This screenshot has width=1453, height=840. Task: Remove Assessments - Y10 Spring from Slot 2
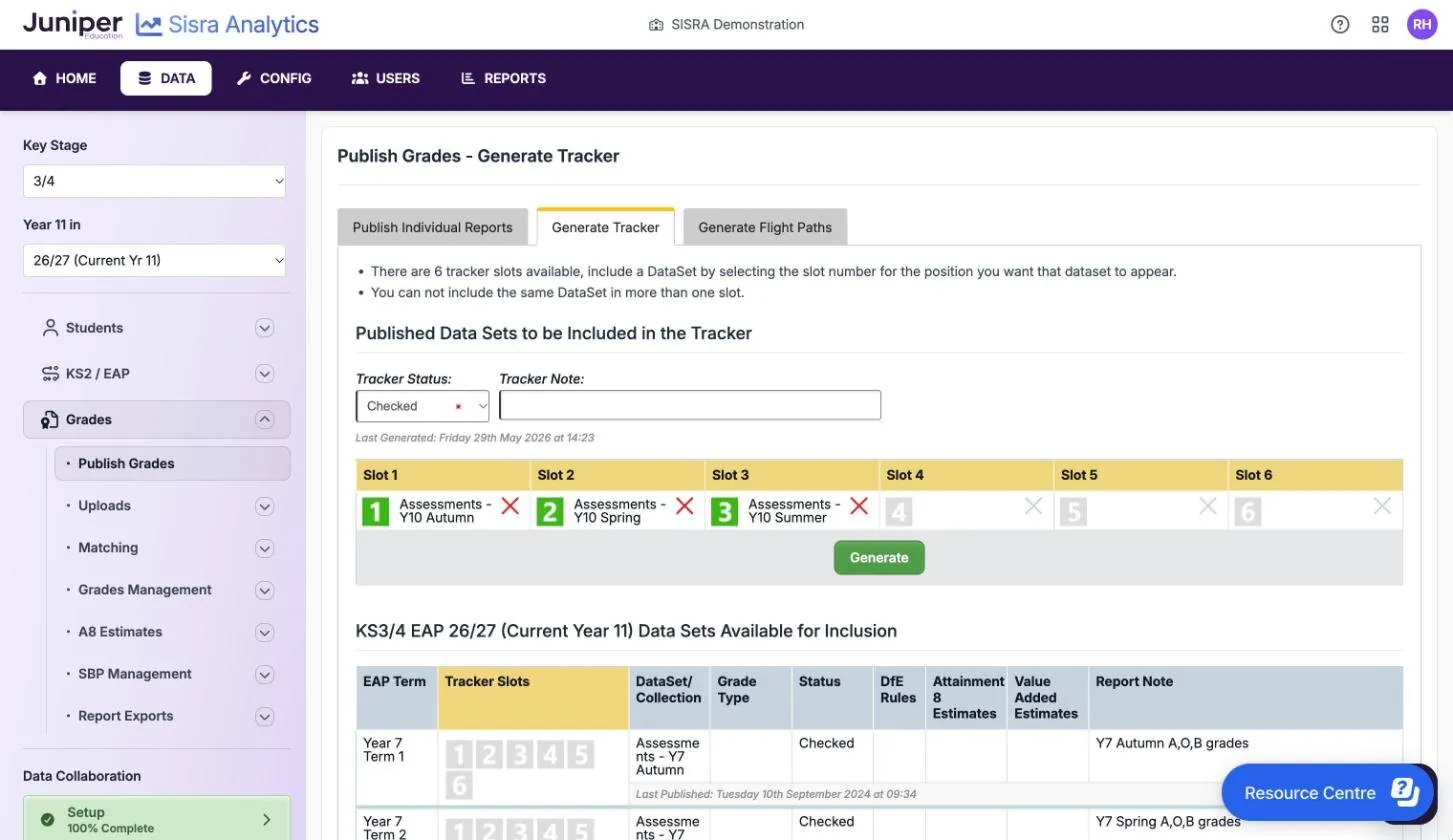point(685,506)
